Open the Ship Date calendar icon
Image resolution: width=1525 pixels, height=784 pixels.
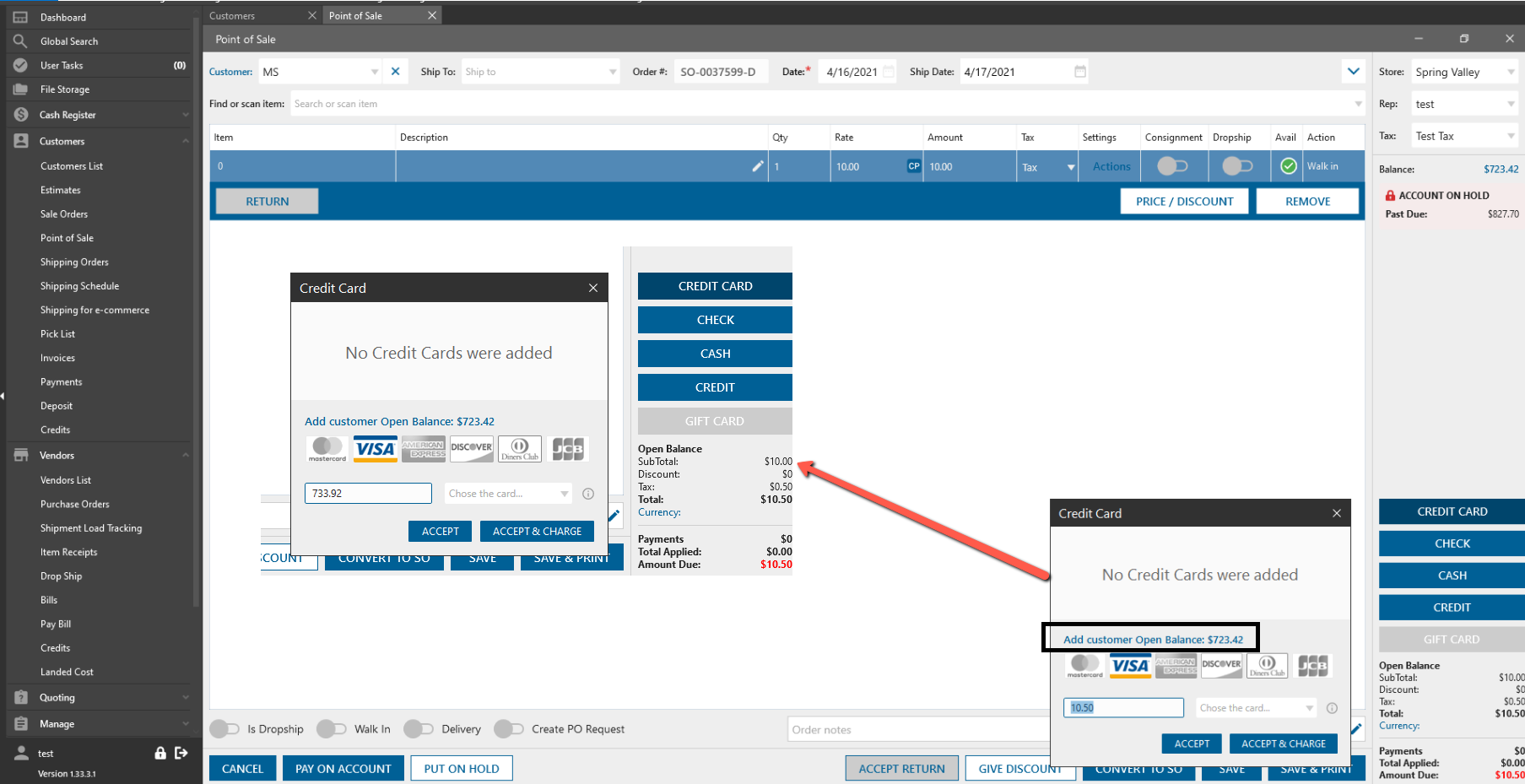tap(1080, 72)
